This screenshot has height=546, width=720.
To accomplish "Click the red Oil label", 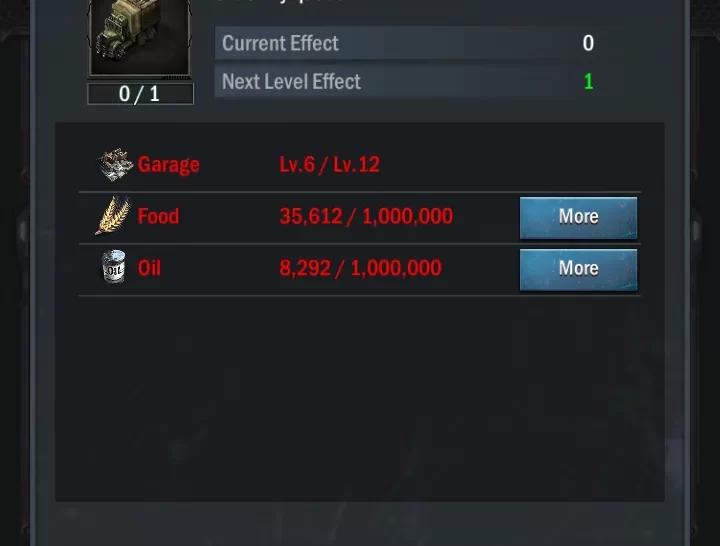I will point(149,268).
